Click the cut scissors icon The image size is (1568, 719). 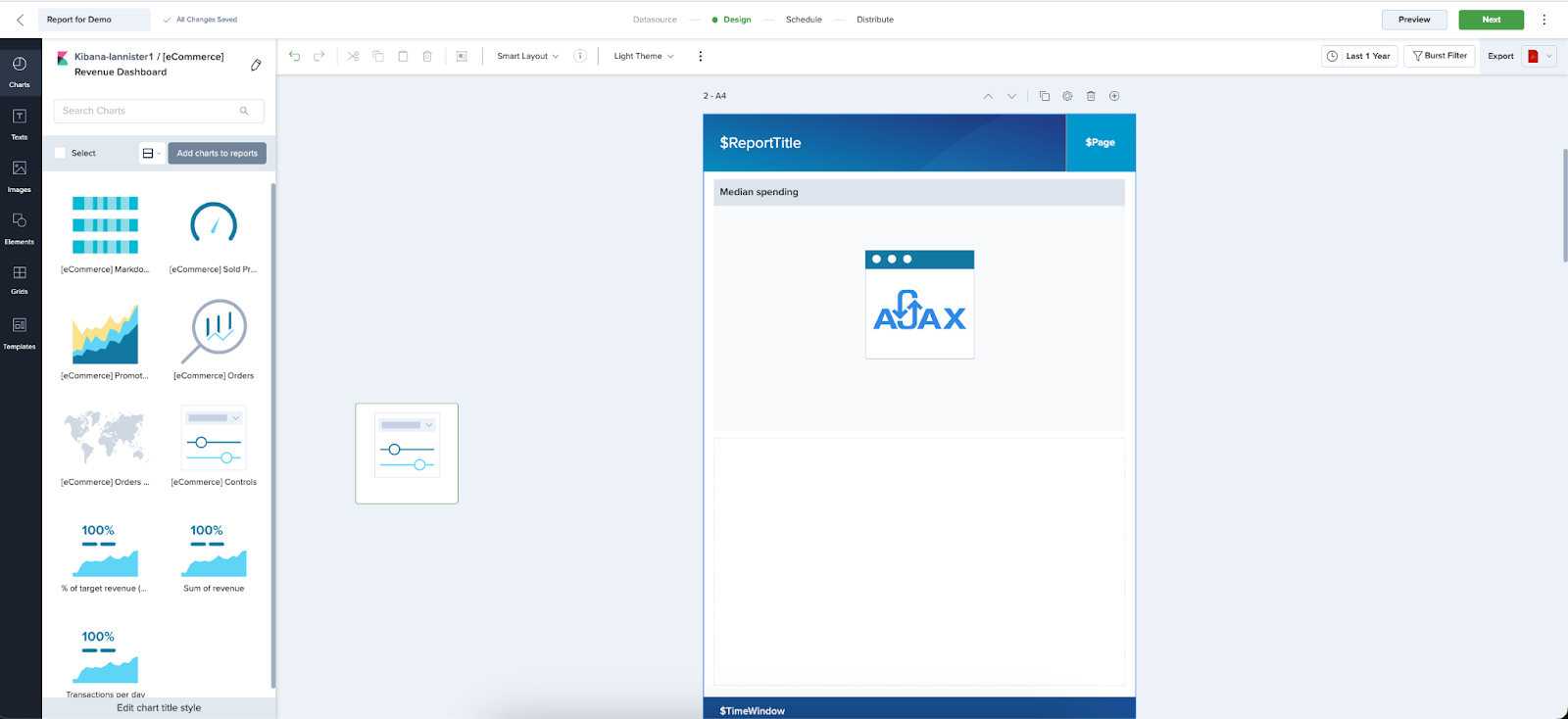click(x=353, y=56)
